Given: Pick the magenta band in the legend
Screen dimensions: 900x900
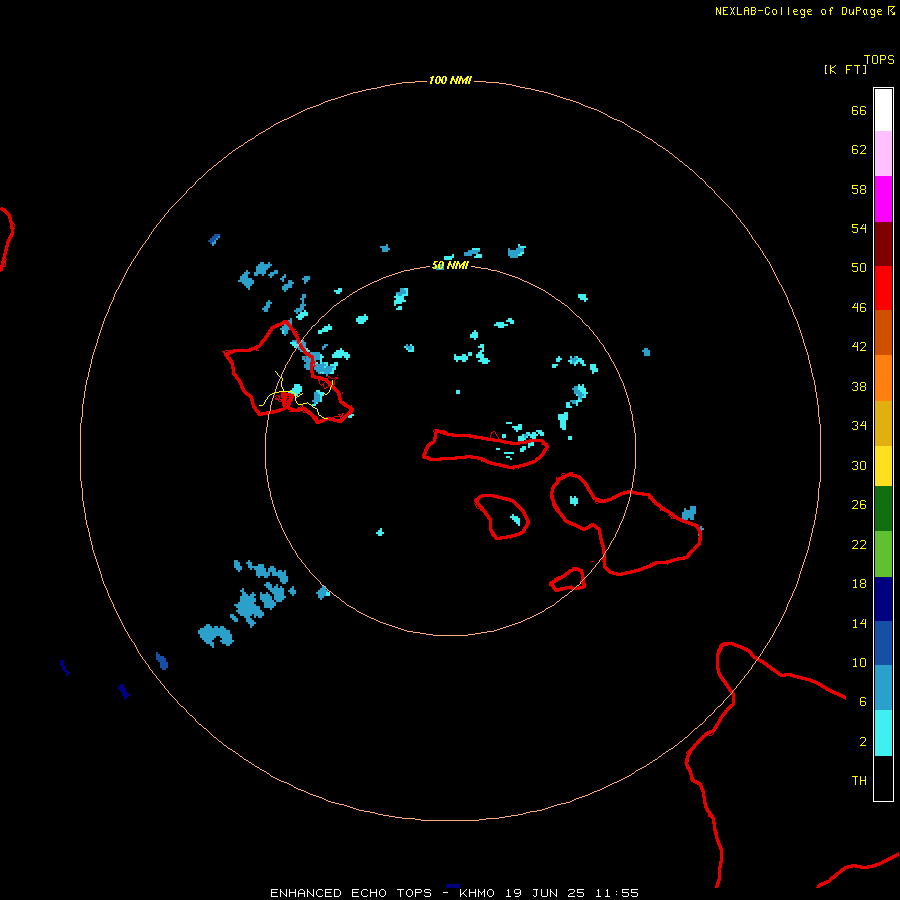Looking at the screenshot, I should point(883,199).
